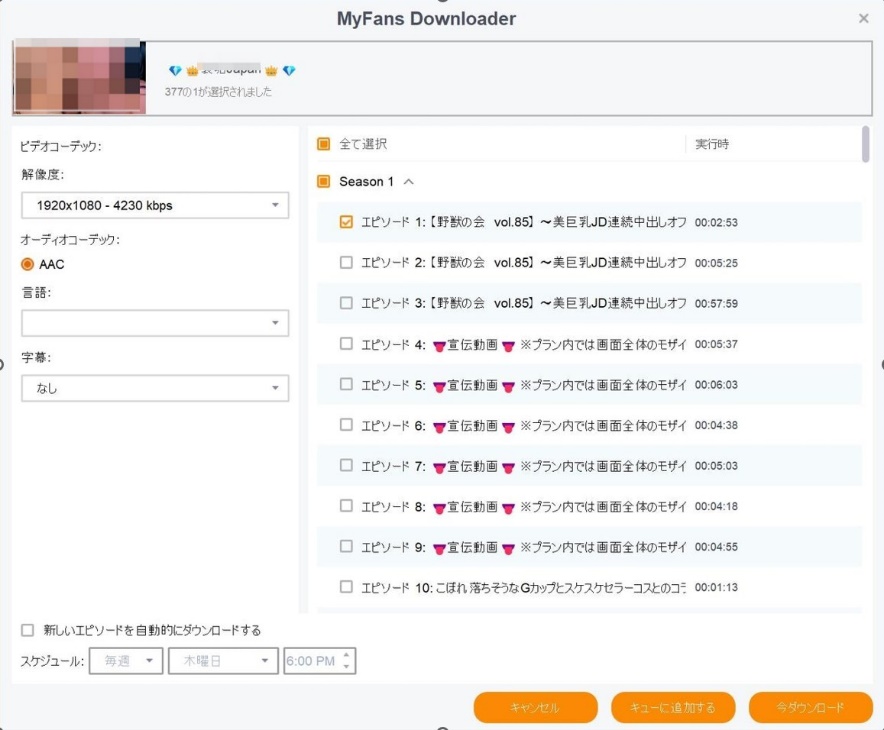Toggle the 全て選択 select-all checkbox
884x730 pixels.
[323, 144]
